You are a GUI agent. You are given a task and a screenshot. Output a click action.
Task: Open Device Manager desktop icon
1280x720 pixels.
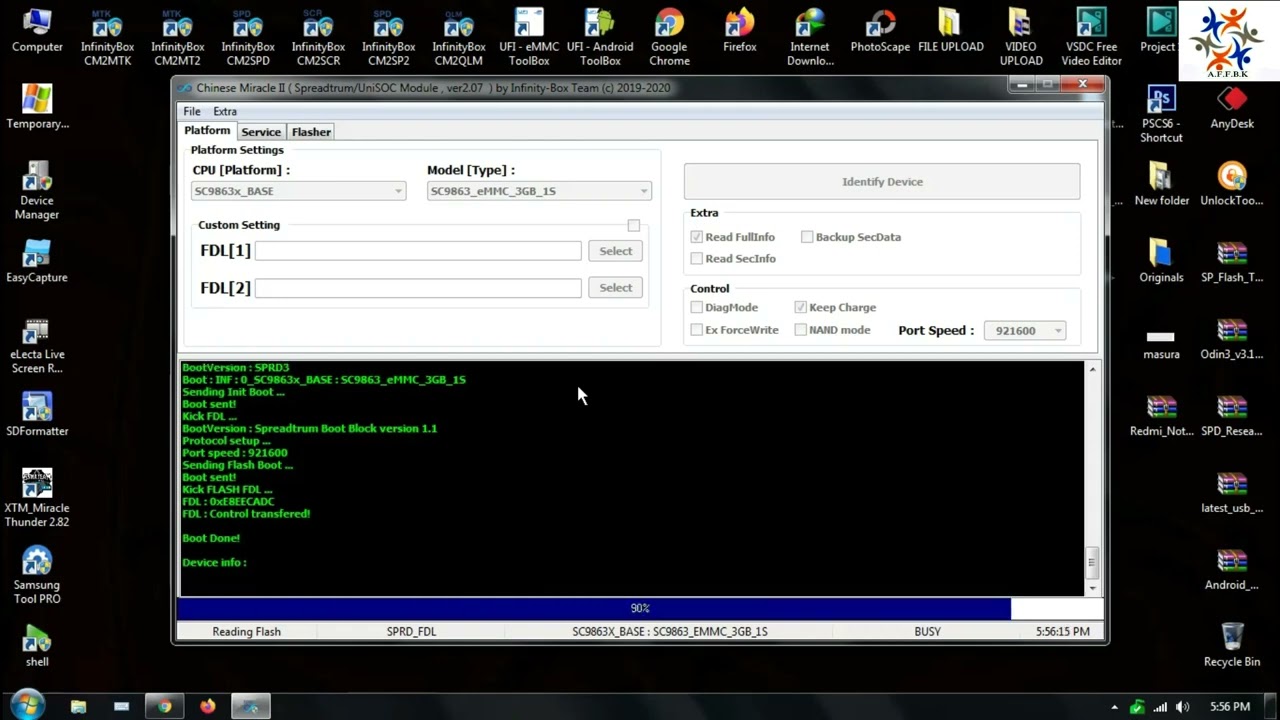pyautogui.click(x=37, y=192)
